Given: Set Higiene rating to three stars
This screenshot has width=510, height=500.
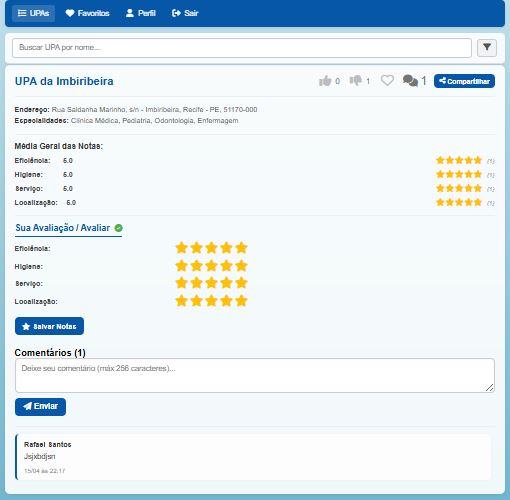Looking at the screenshot, I should coord(211,266).
